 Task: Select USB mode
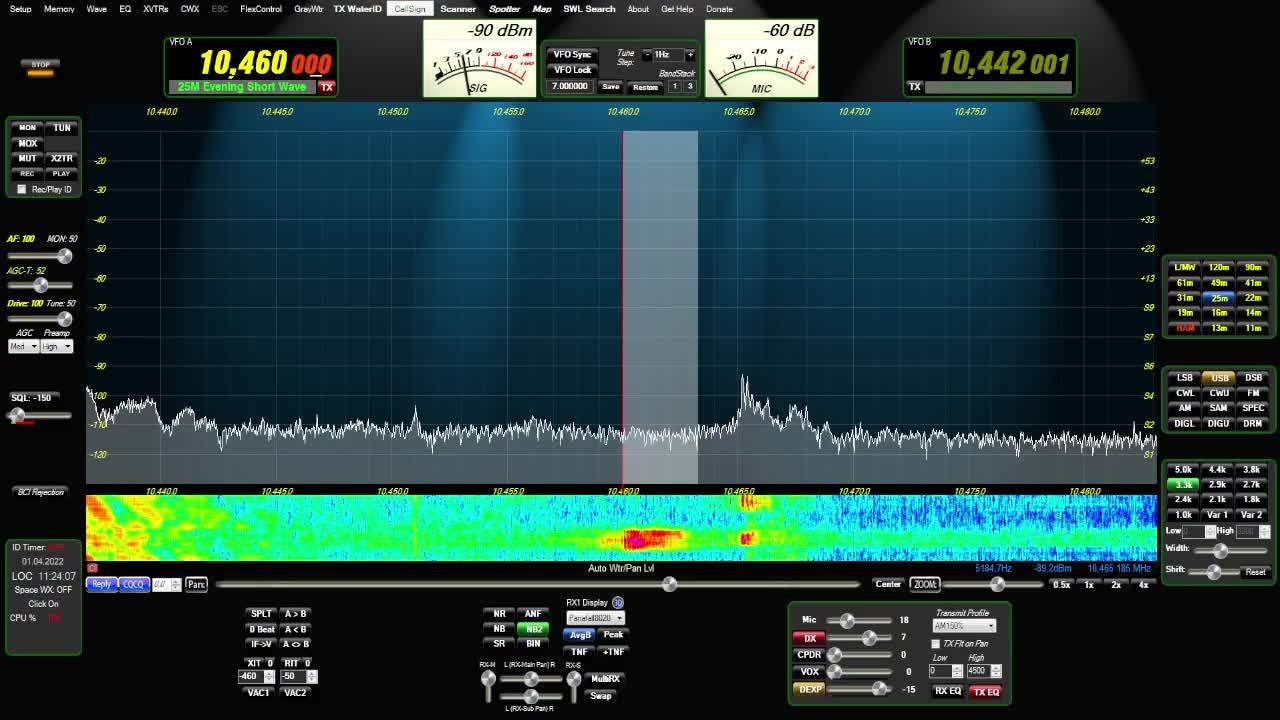1219,378
